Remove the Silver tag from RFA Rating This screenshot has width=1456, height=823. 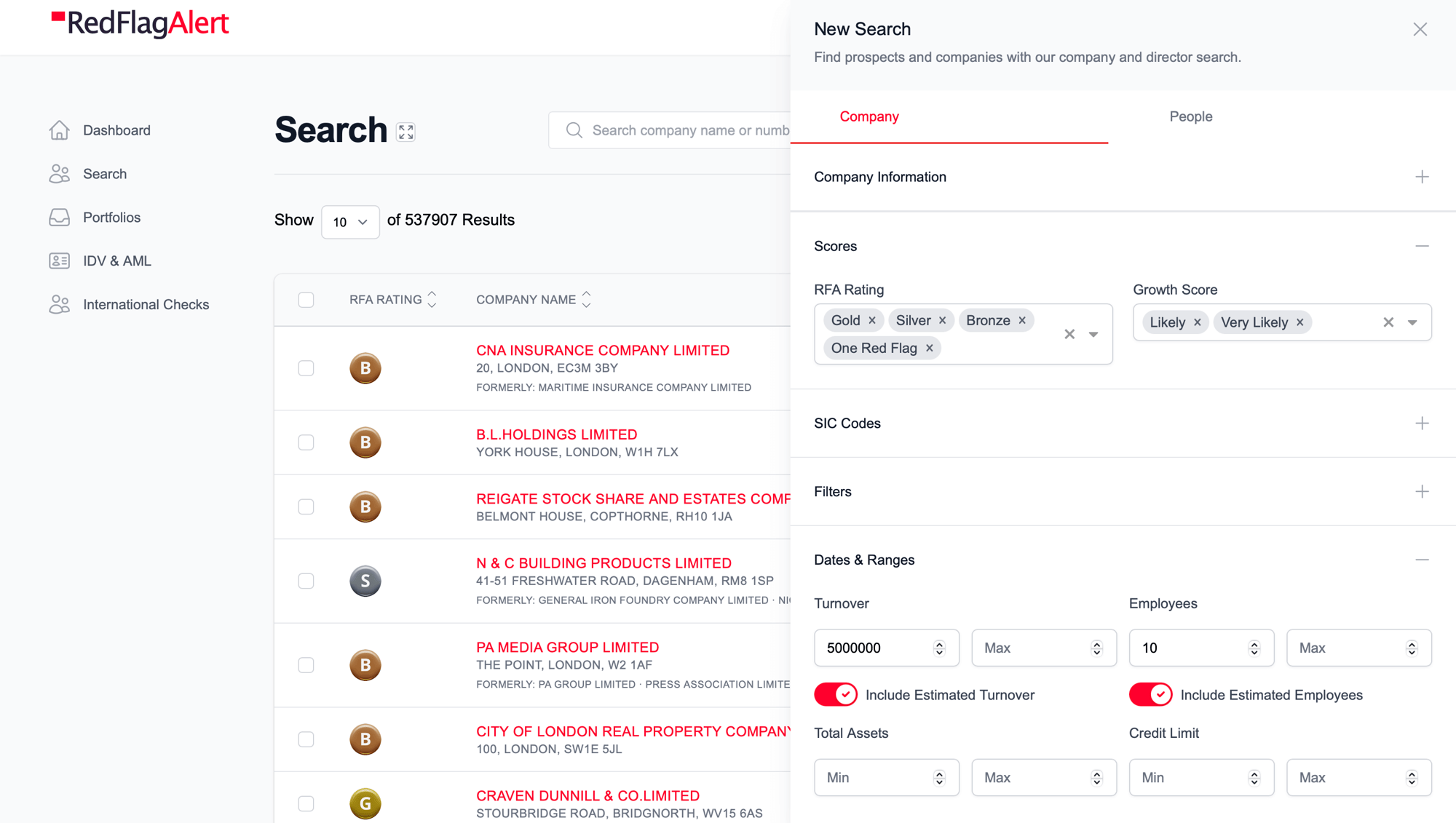(x=942, y=320)
